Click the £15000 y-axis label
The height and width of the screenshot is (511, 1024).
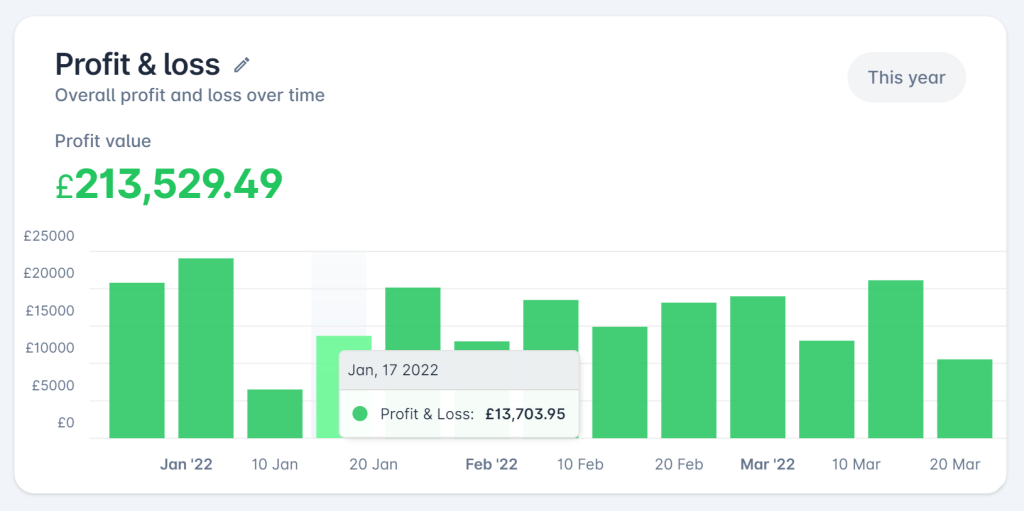(50, 311)
